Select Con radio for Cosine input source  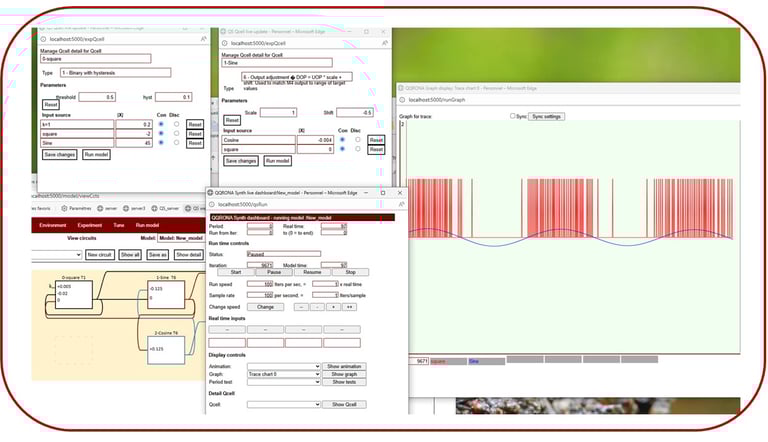point(342,140)
